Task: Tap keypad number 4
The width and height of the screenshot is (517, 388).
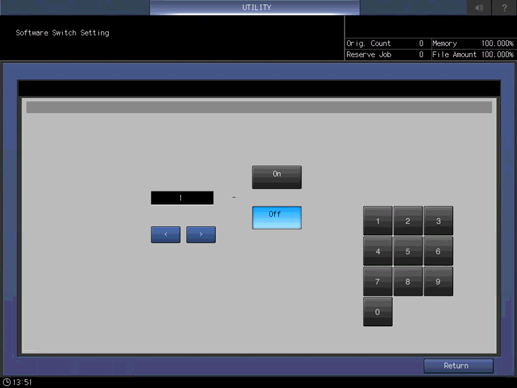Action: point(378,251)
